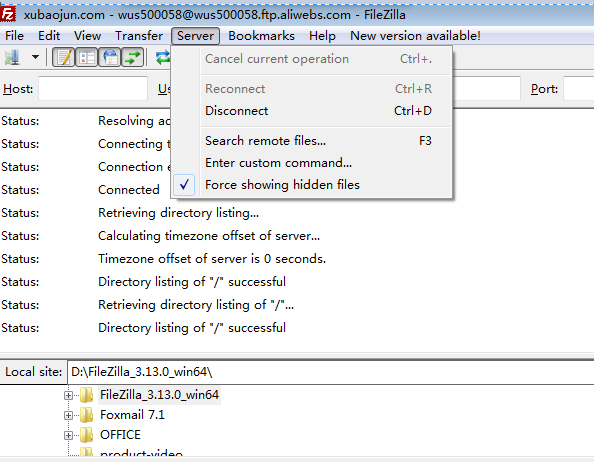Click the Foxmail 7.1 folder icon
594x462 pixels.
click(87, 415)
